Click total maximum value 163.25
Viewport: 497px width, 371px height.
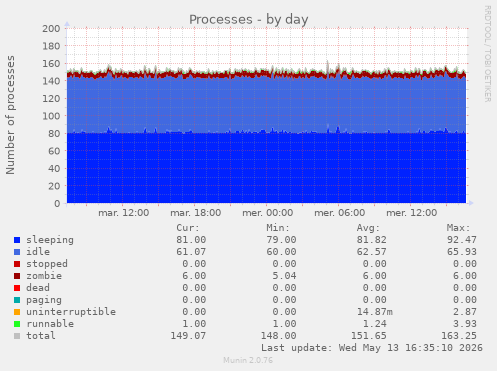tap(459, 336)
